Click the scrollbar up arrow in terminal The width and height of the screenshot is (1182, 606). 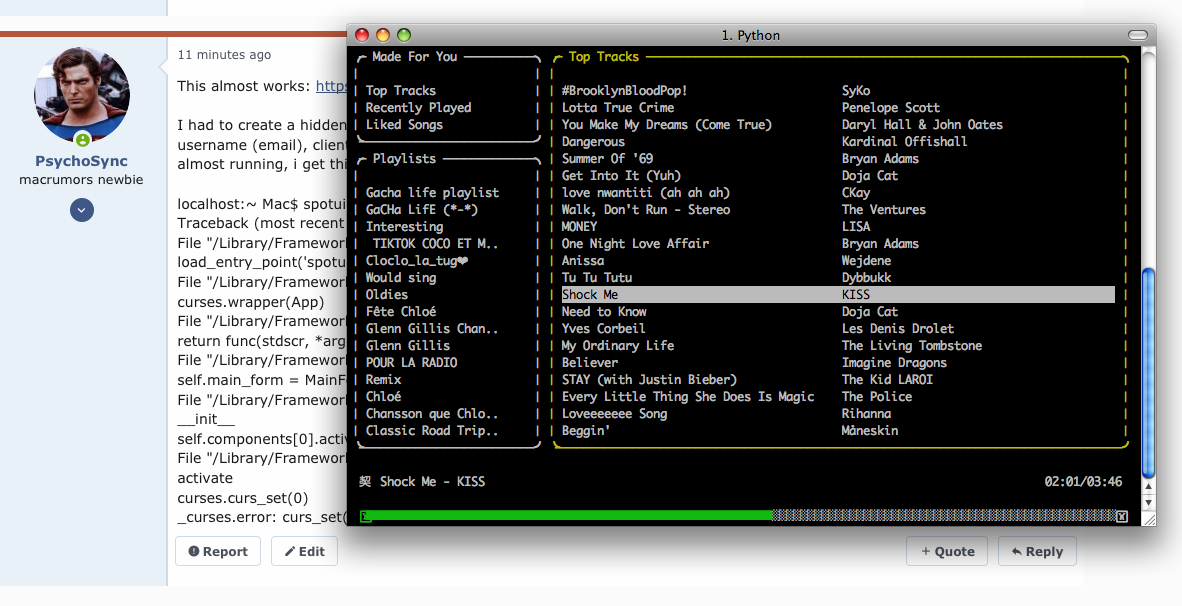tap(1148, 486)
